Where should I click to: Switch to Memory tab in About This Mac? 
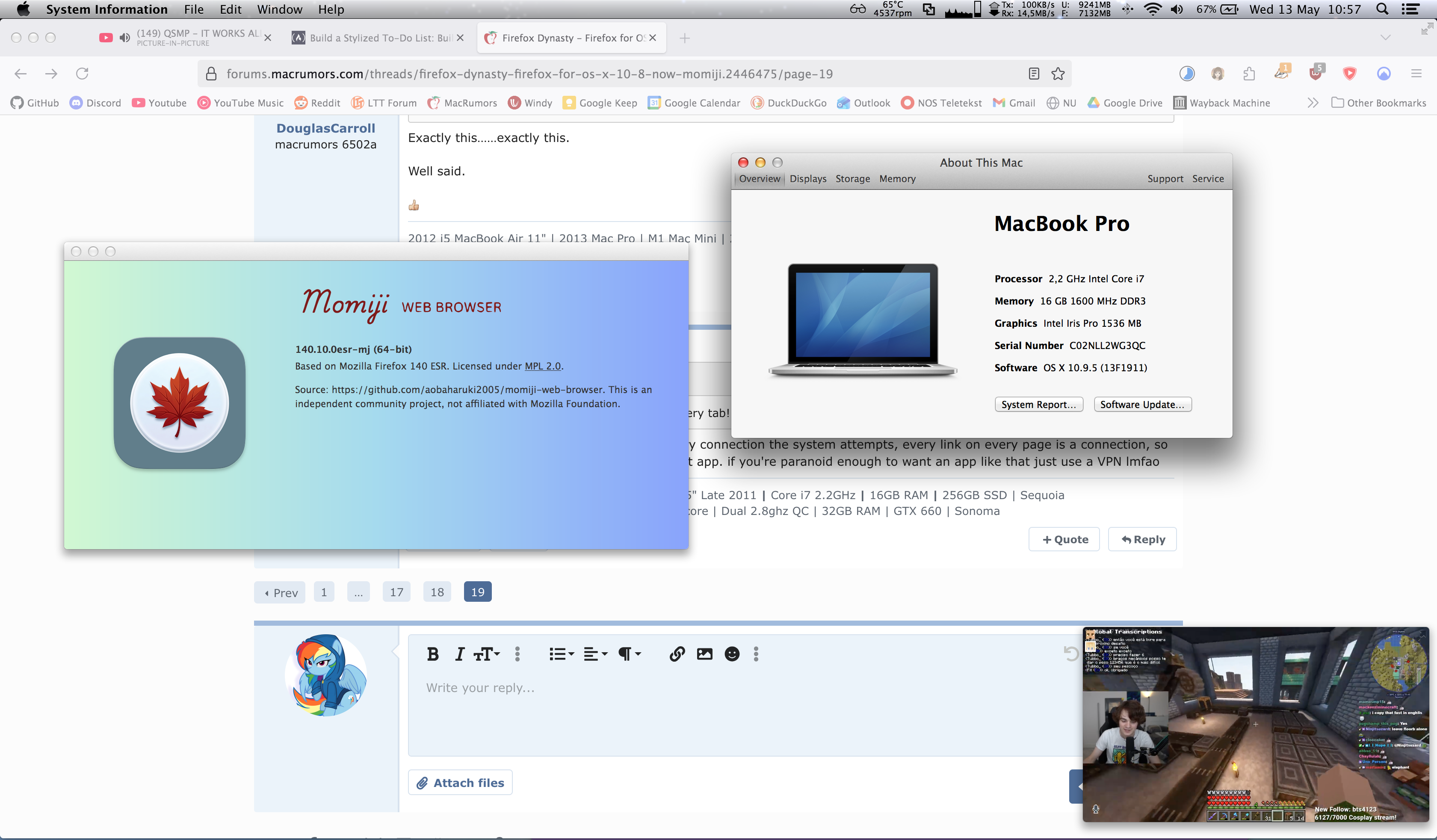click(897, 178)
